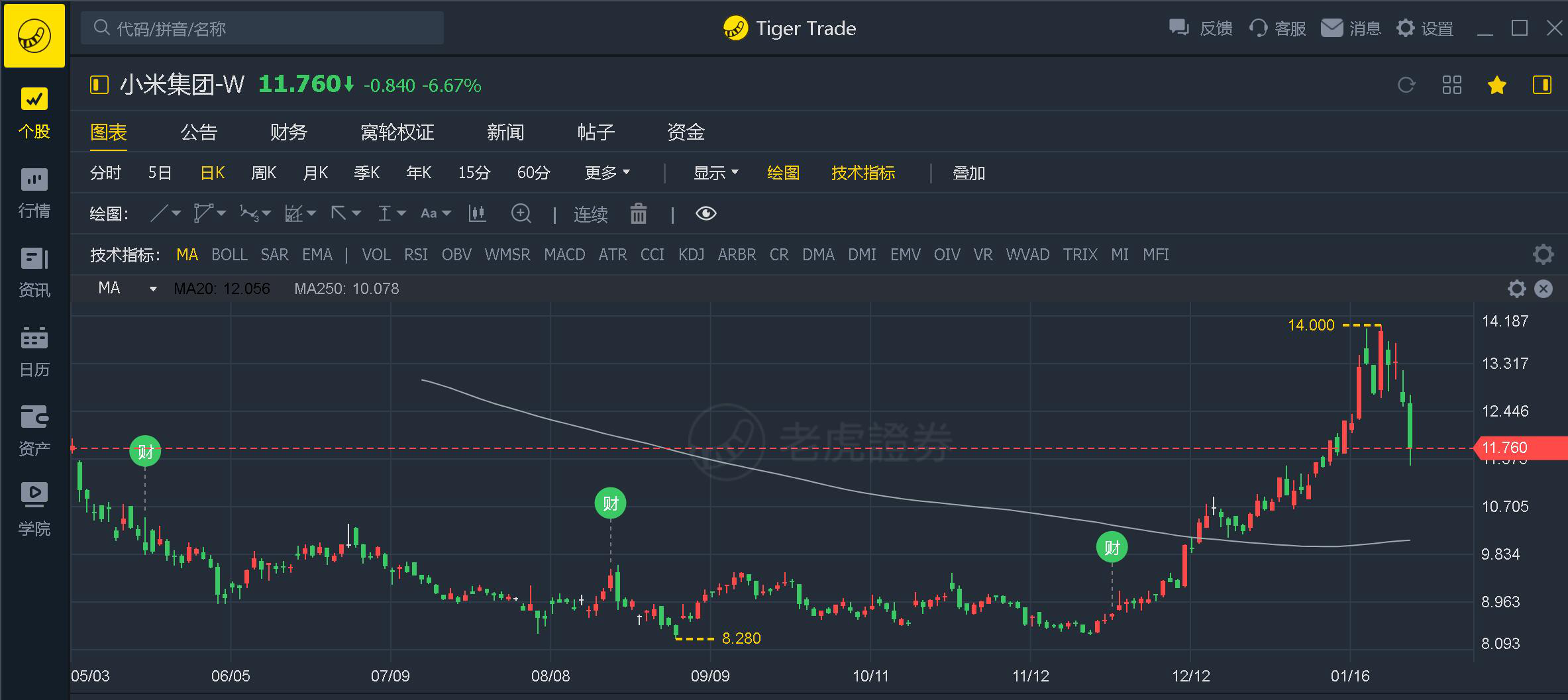Click the yellow Tiger logo at top-left
This screenshot has height=700, width=1568.
point(34,35)
